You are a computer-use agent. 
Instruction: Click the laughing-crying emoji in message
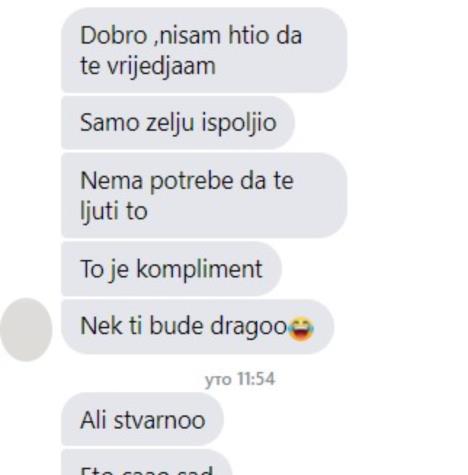click(x=301, y=329)
